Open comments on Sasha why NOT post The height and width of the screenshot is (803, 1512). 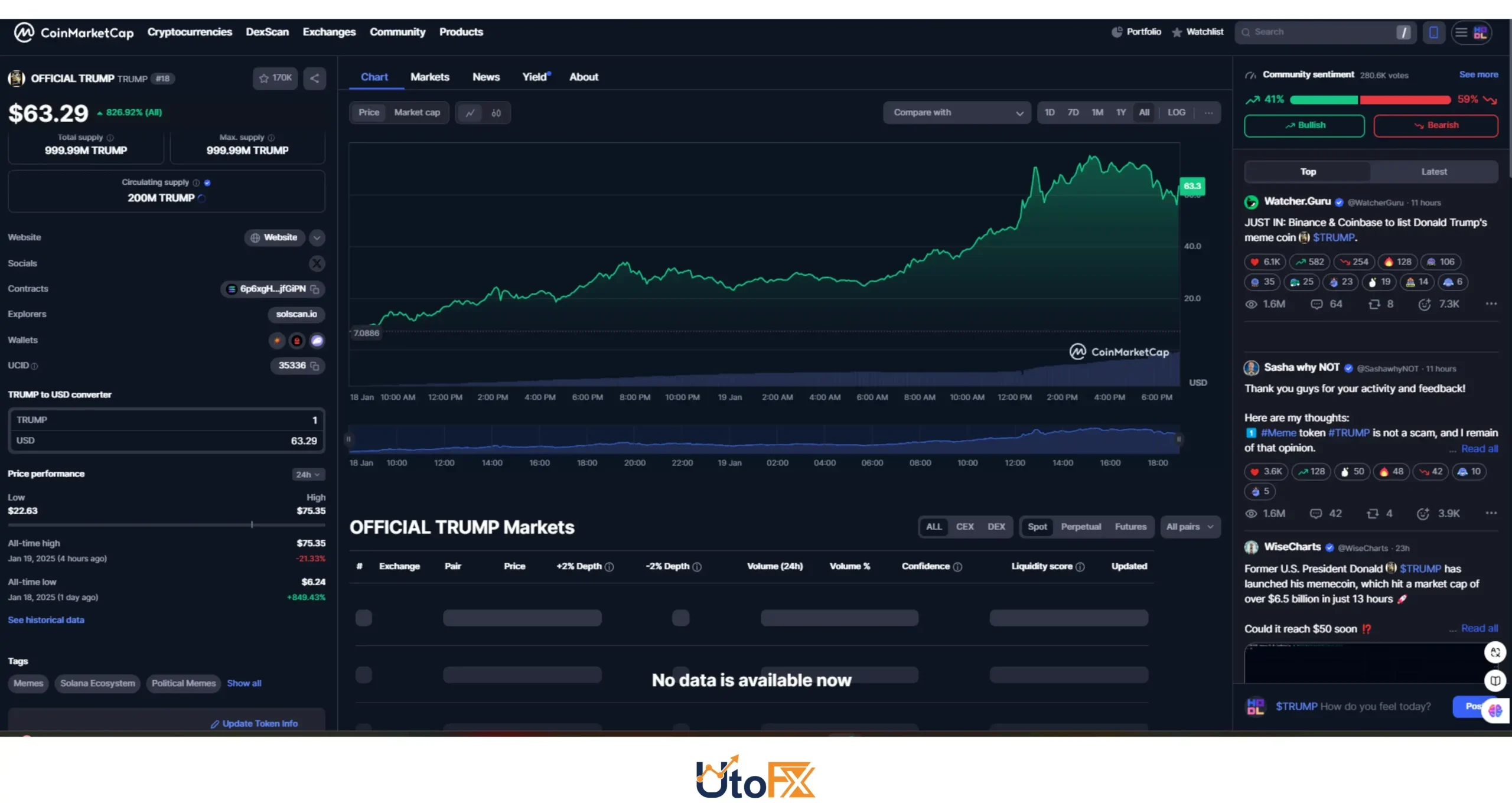coord(1326,514)
